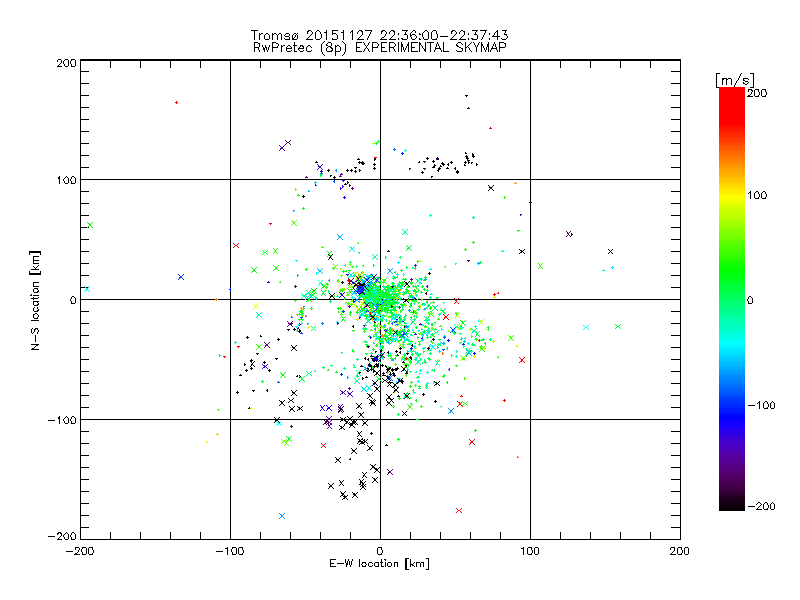Viewport: 800px width, 600px height.
Task: Click the E-W axis tick label "-200"
Action: coord(80,551)
